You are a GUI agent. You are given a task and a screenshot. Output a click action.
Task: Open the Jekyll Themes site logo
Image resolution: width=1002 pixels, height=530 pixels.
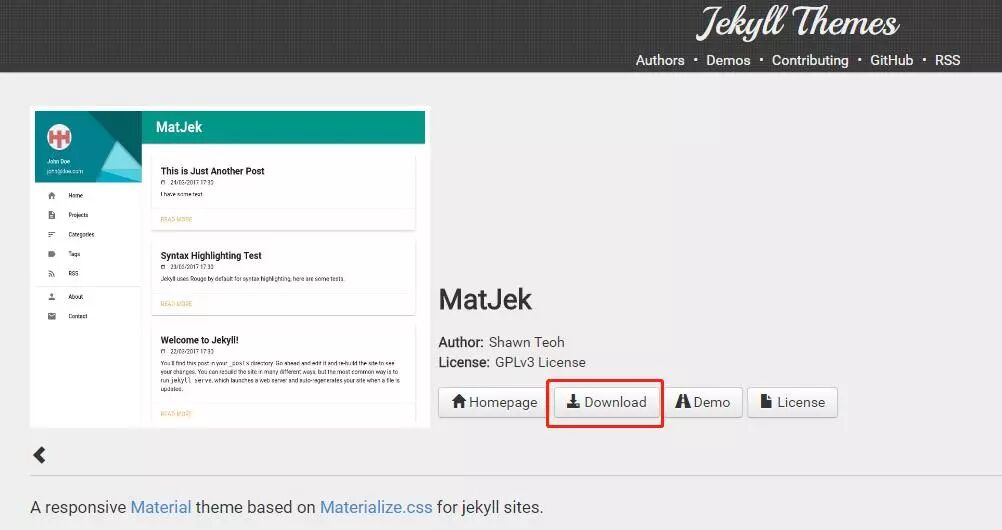(798, 23)
